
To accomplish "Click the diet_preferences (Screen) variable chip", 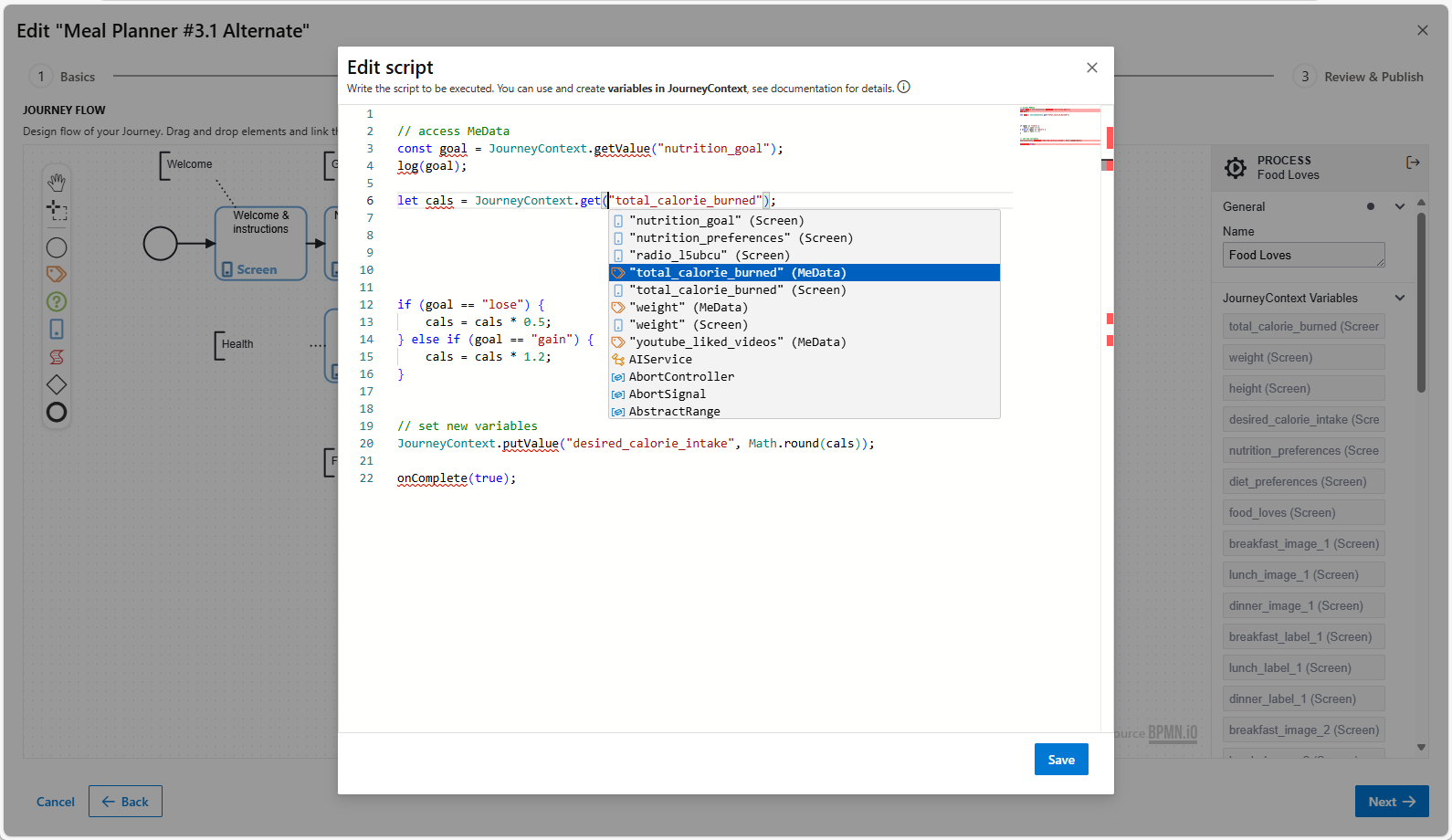I will pyautogui.click(x=1304, y=481).
